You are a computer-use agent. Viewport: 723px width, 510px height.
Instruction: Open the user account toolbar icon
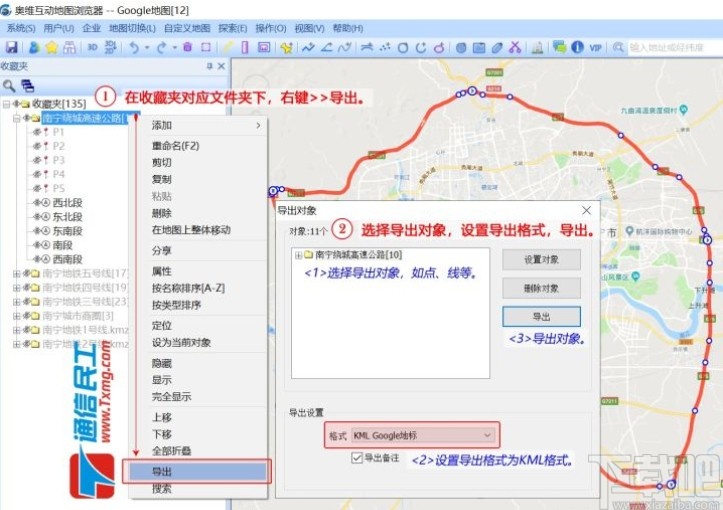(34, 47)
